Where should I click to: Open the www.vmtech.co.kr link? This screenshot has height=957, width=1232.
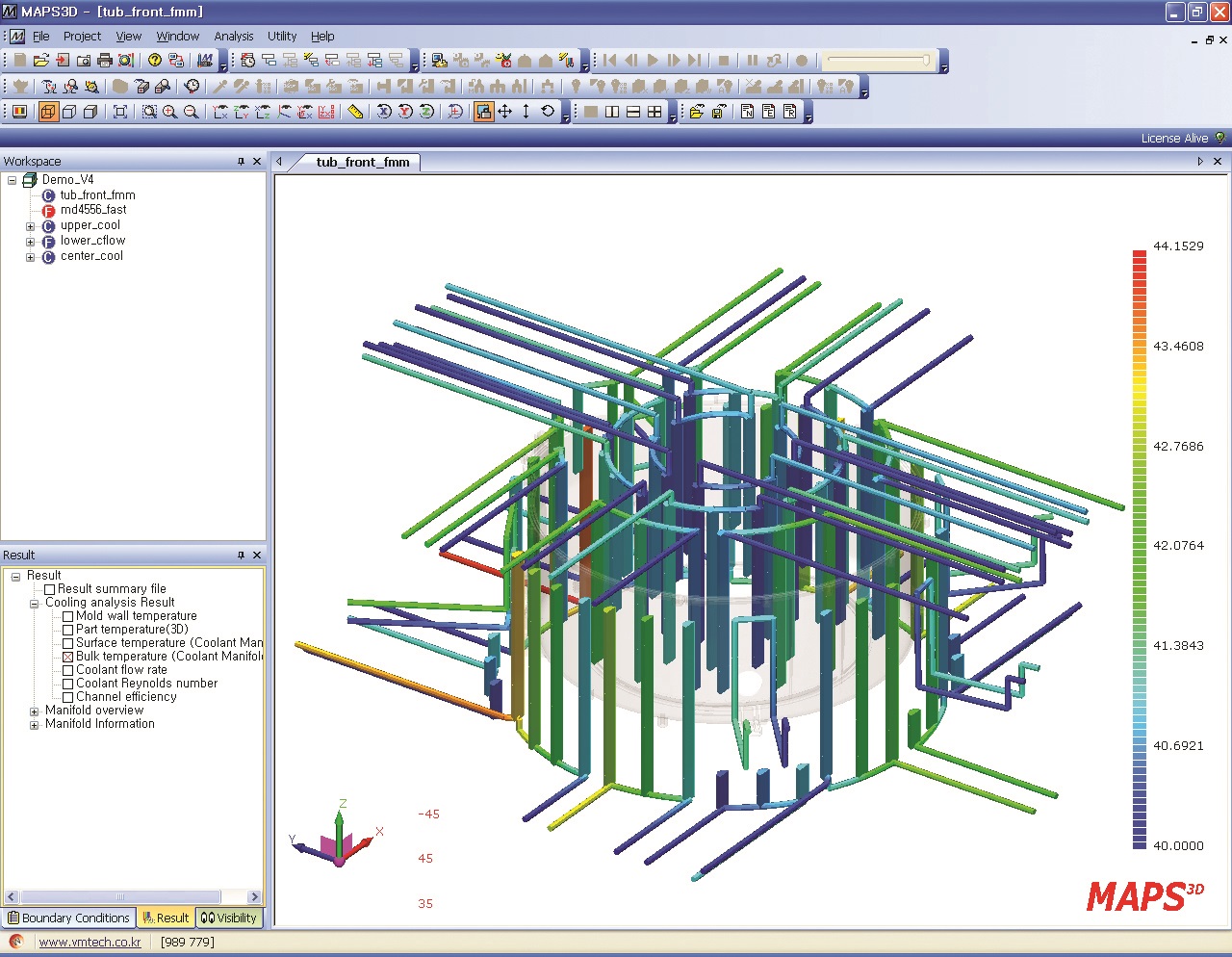[x=90, y=942]
